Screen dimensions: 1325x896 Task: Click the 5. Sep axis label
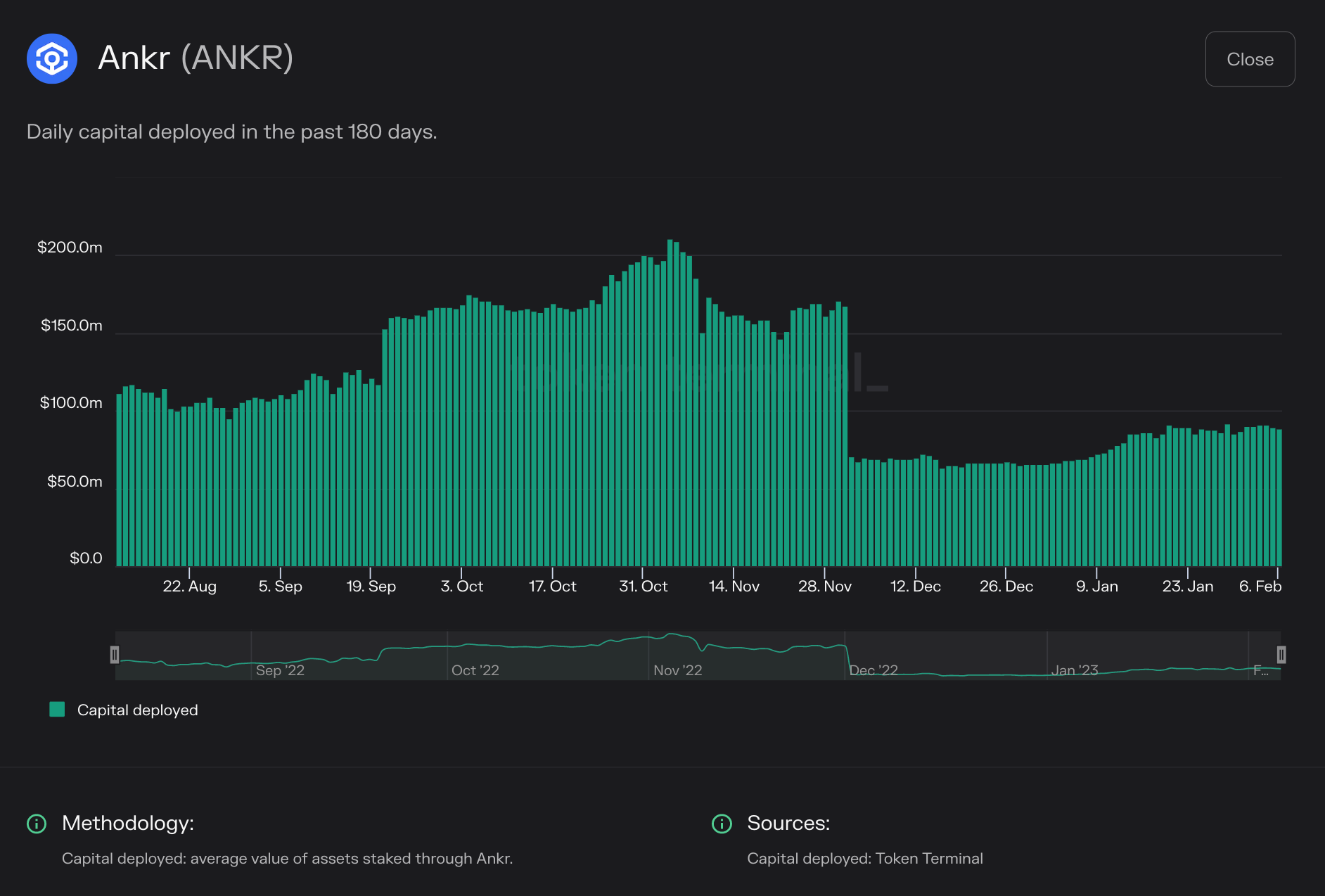[x=281, y=587]
